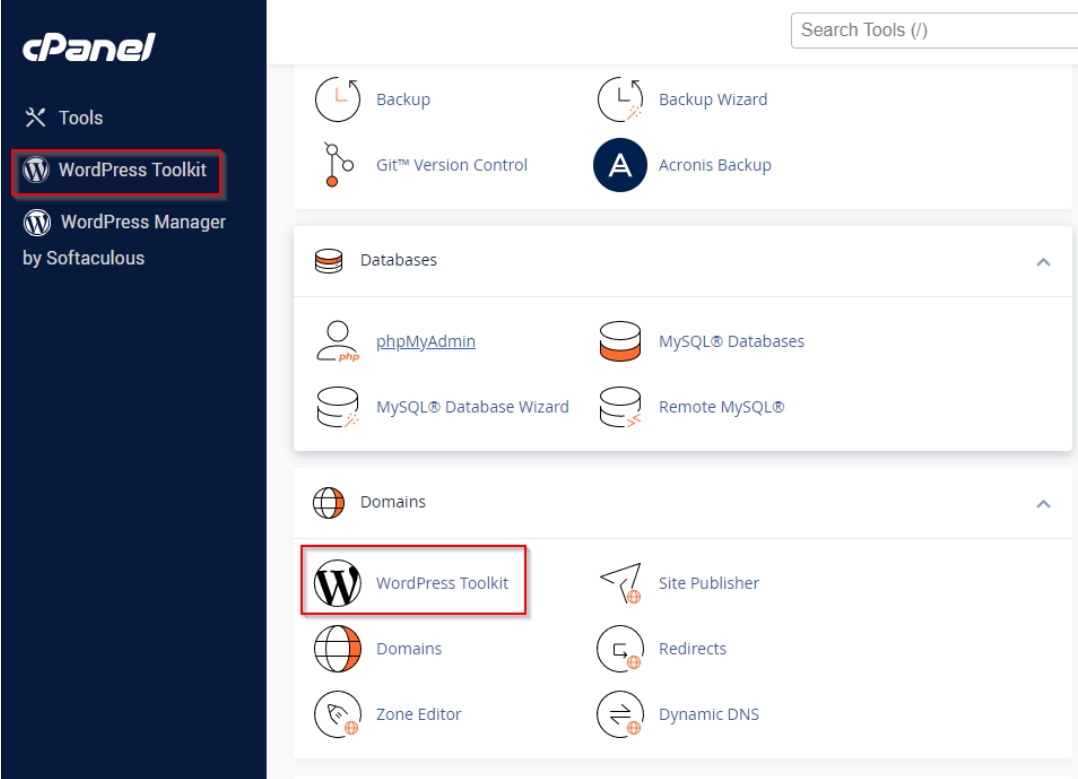Open the Backup Wizard icon
Image resolution: width=1078 pixels, height=779 pixels.
(618, 100)
